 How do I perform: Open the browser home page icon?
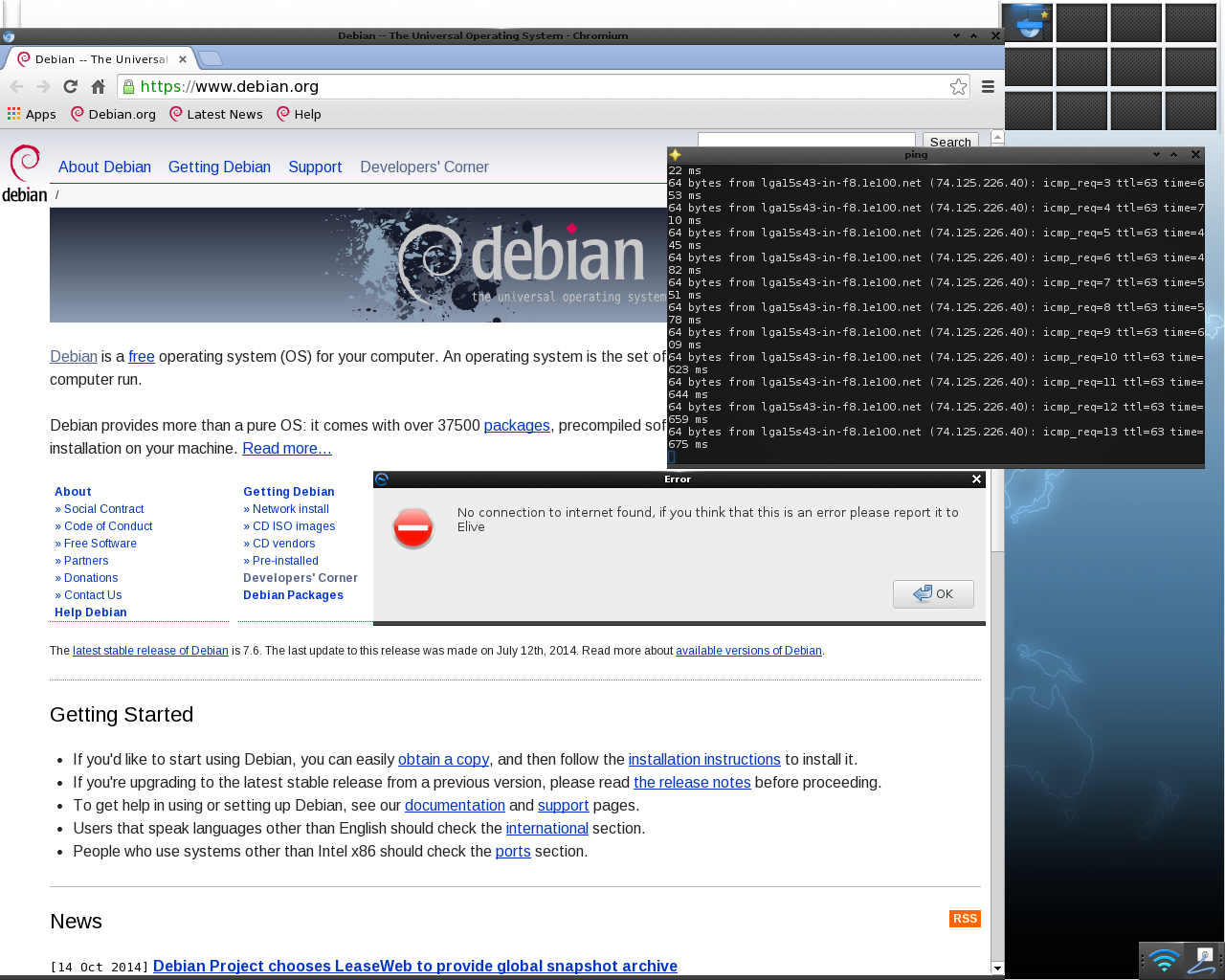click(x=98, y=86)
